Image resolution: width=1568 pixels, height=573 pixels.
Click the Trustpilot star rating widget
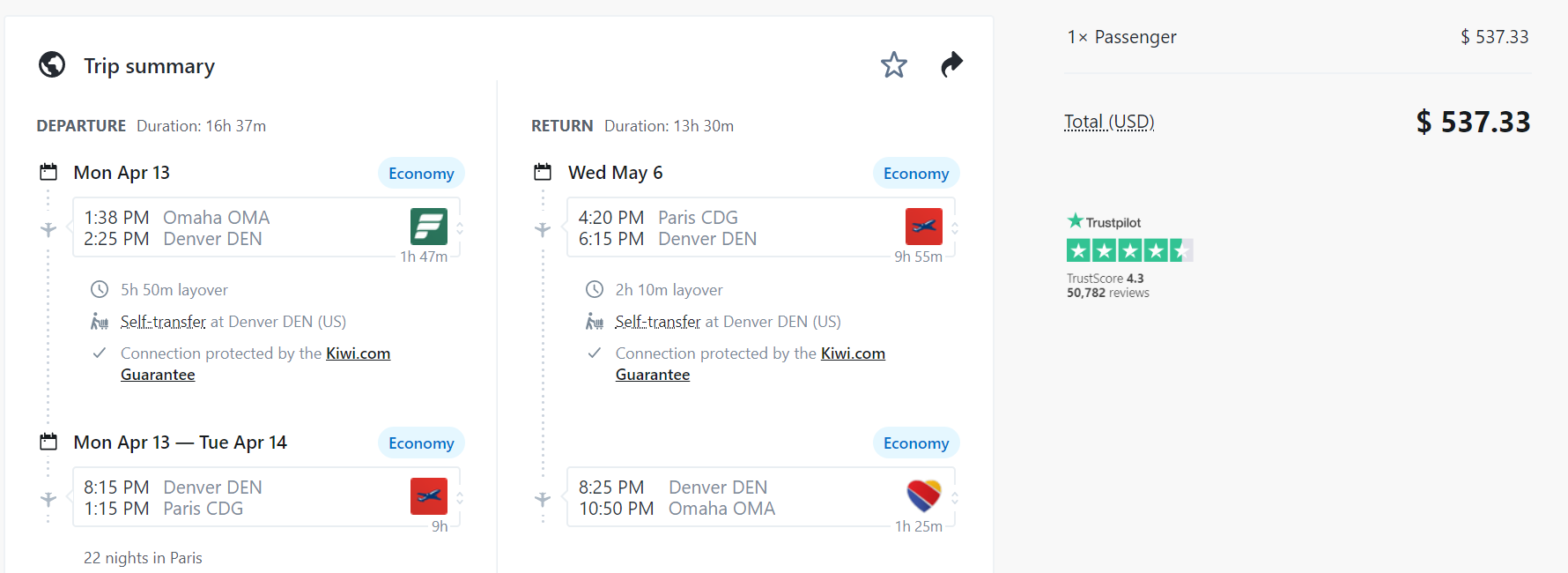[x=1129, y=251]
